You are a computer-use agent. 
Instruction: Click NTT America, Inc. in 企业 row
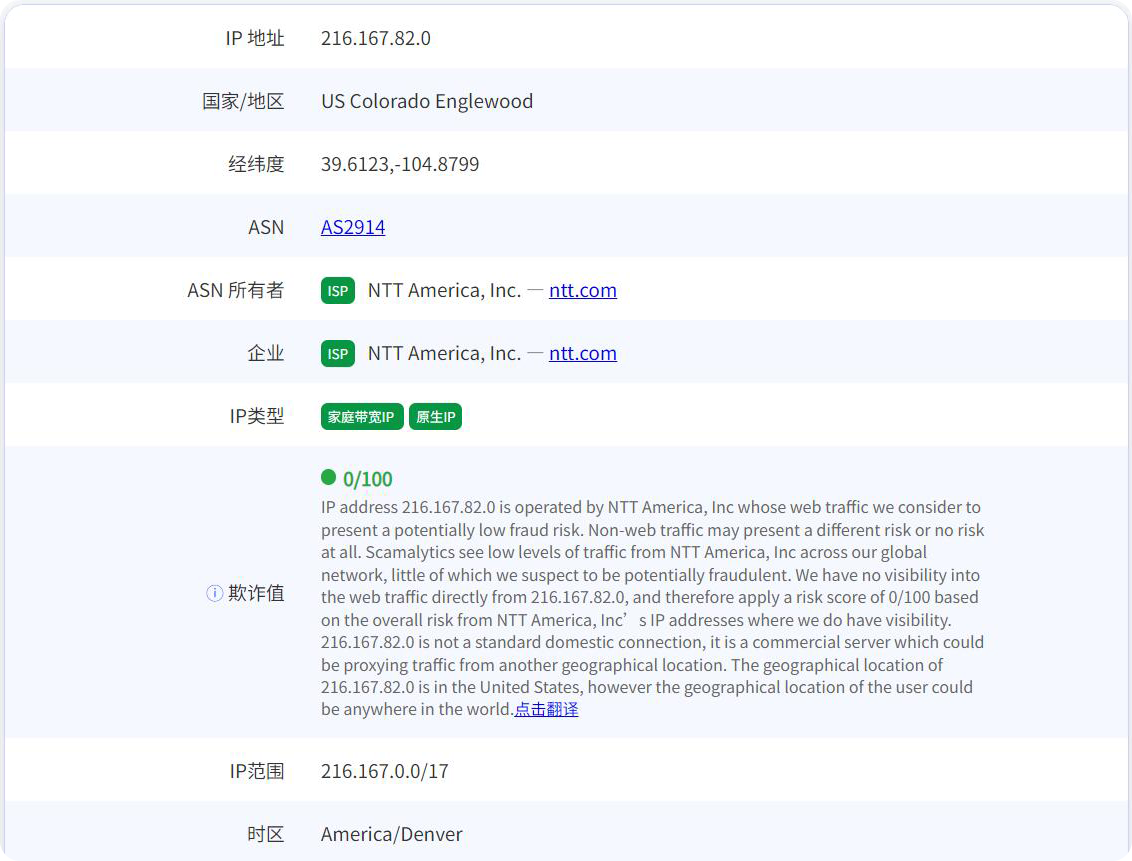[x=444, y=353]
